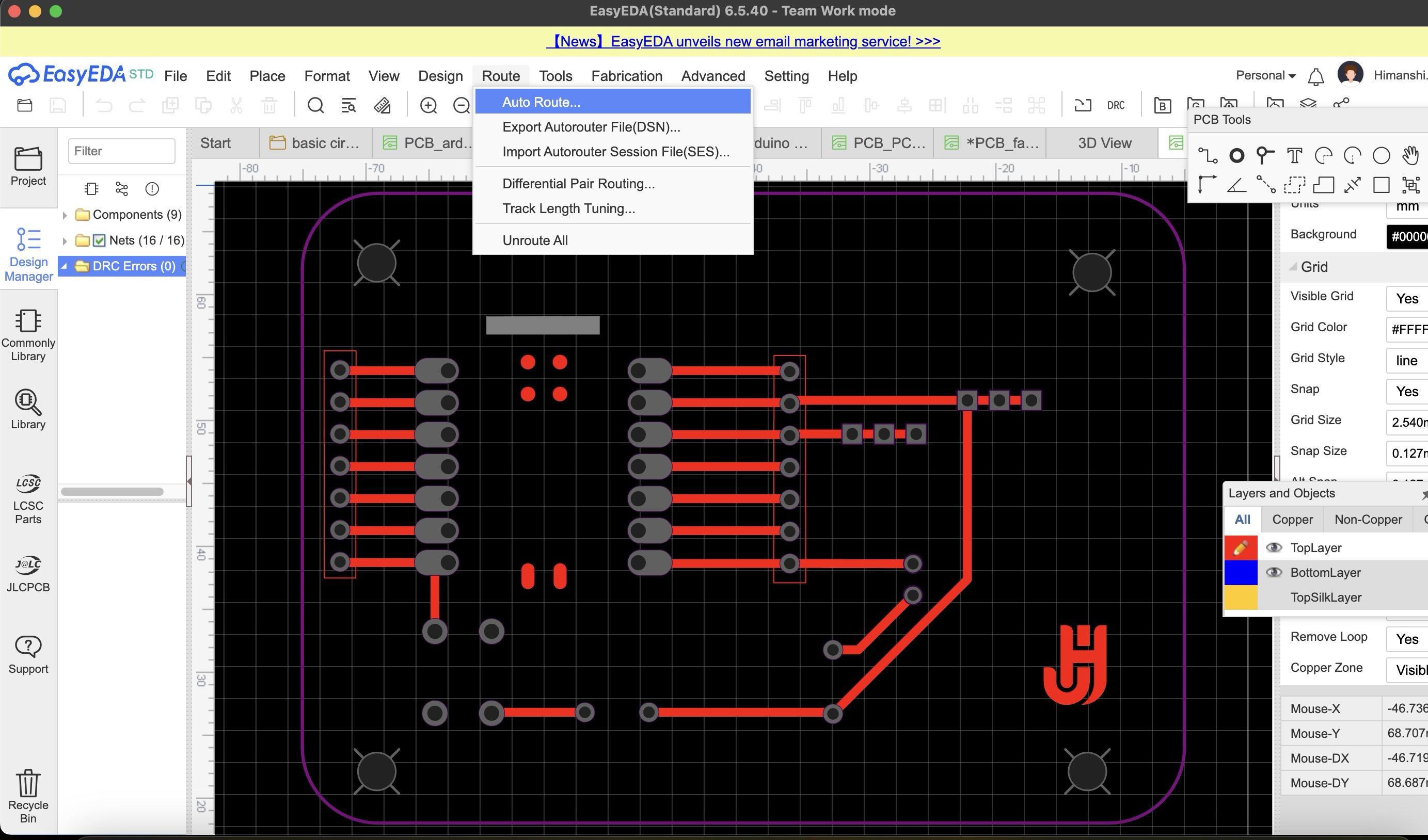The width and height of the screenshot is (1428, 840).
Task: Select the Protractor angle tool in PCB Tools
Action: [x=1236, y=185]
